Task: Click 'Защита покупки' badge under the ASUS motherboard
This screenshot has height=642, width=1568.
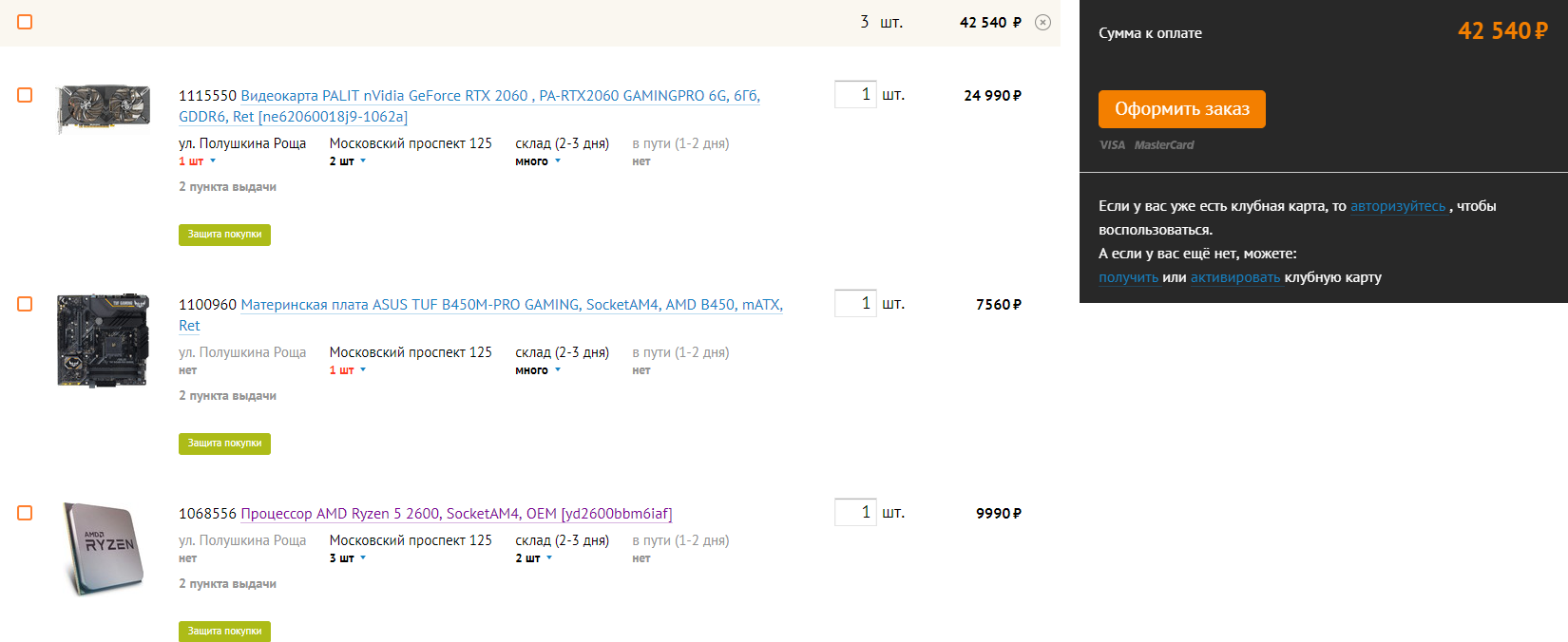Action: (x=224, y=444)
